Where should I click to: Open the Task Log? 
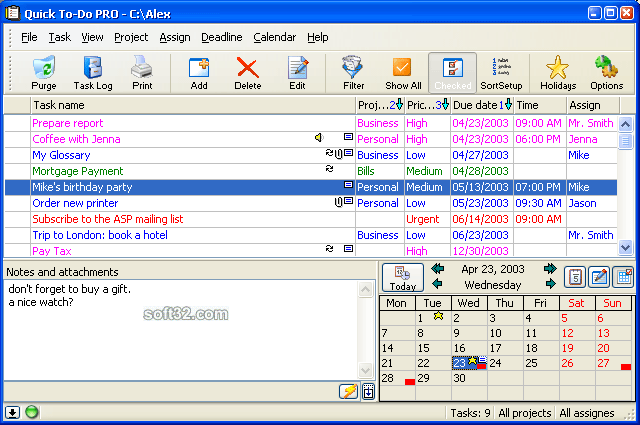[x=93, y=73]
